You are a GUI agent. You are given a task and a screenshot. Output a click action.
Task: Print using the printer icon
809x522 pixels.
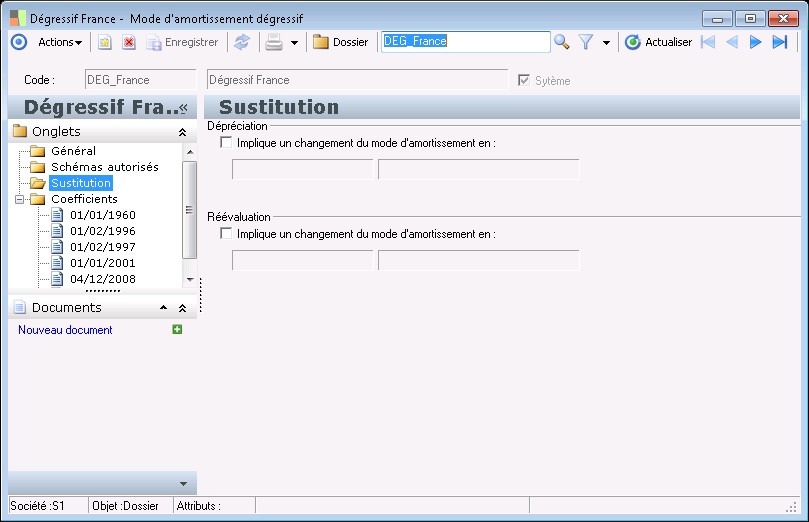(x=273, y=42)
